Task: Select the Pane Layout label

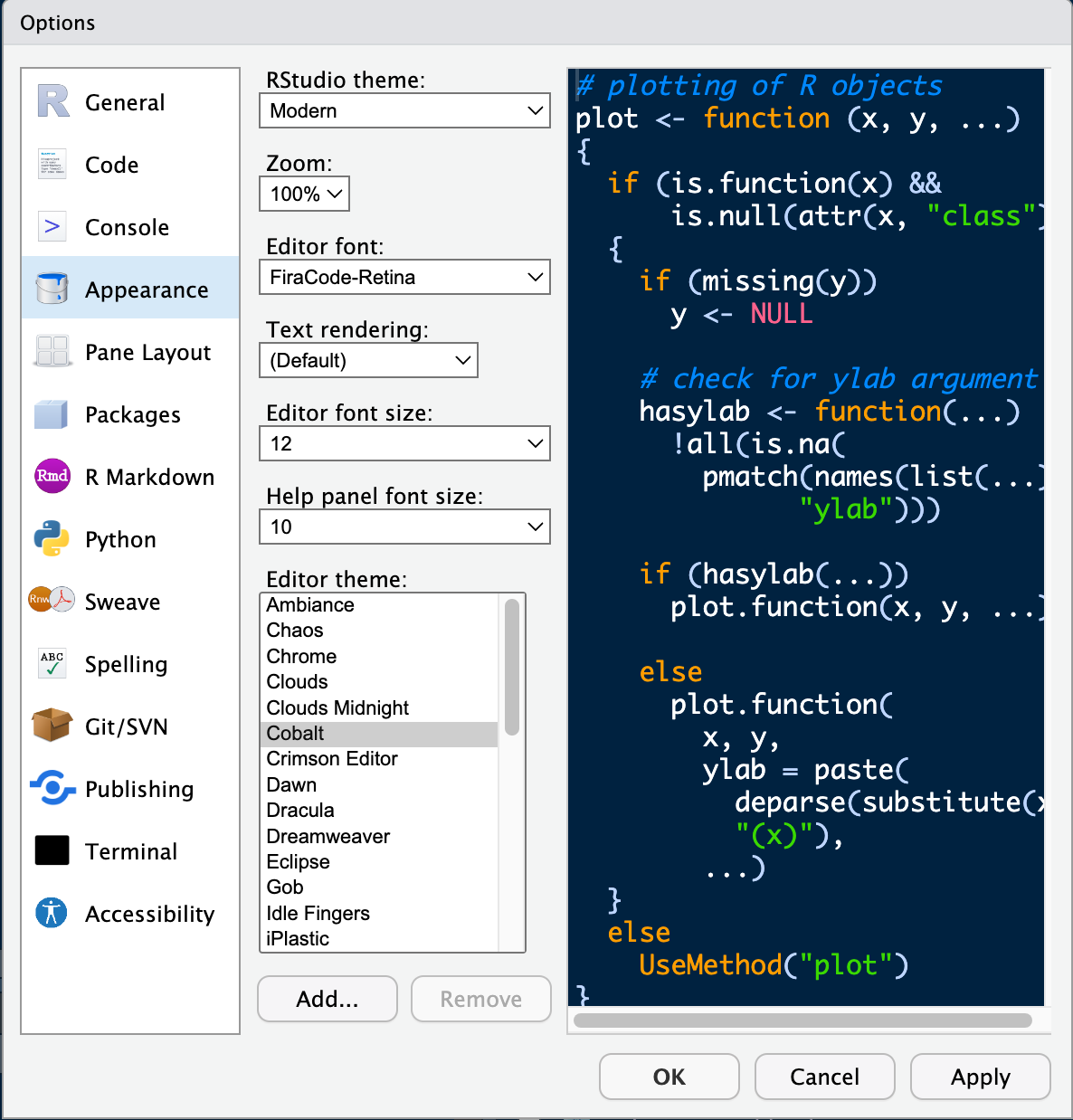Action: pyautogui.click(x=148, y=353)
